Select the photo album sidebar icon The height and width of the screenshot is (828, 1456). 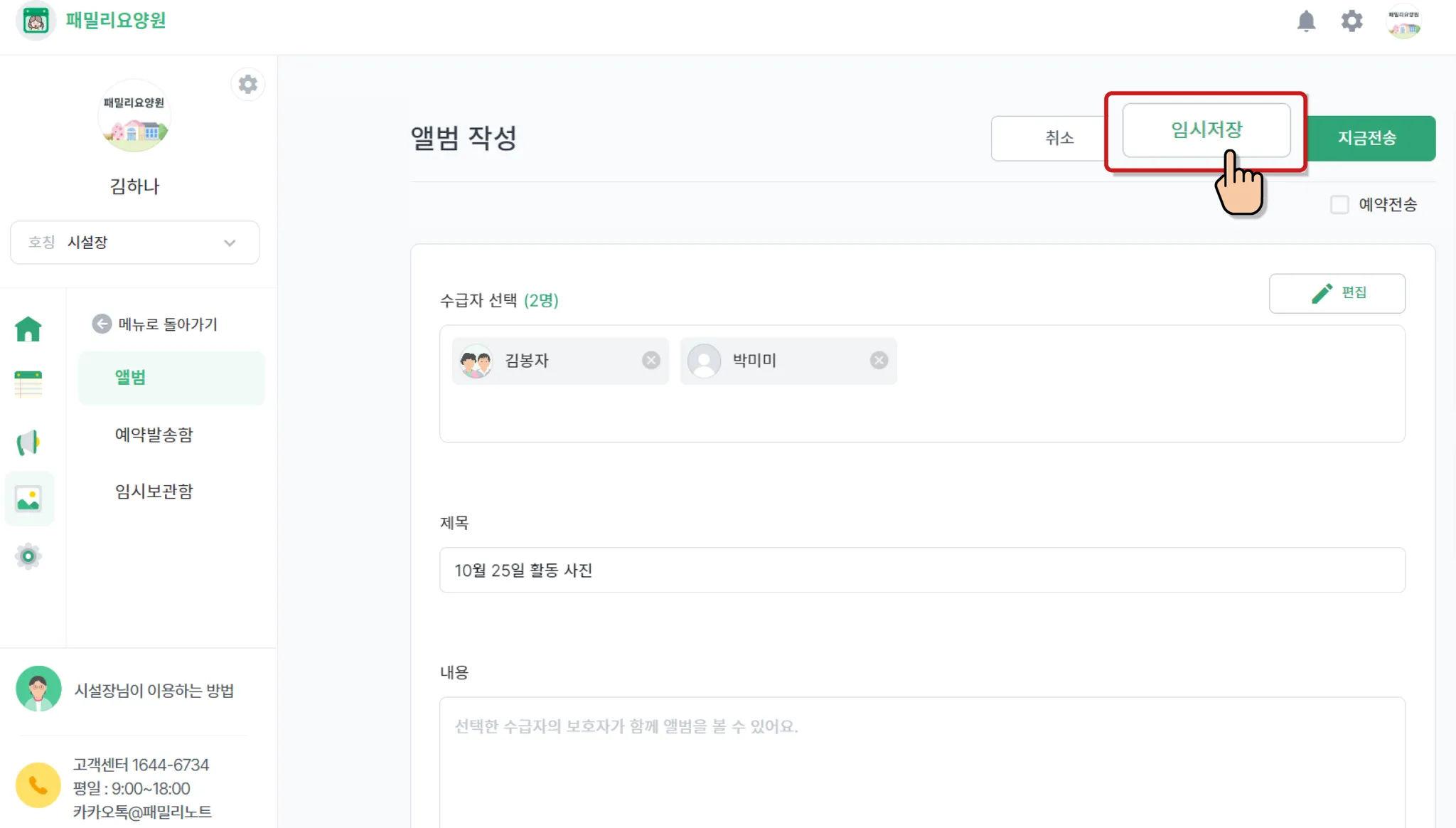point(28,499)
